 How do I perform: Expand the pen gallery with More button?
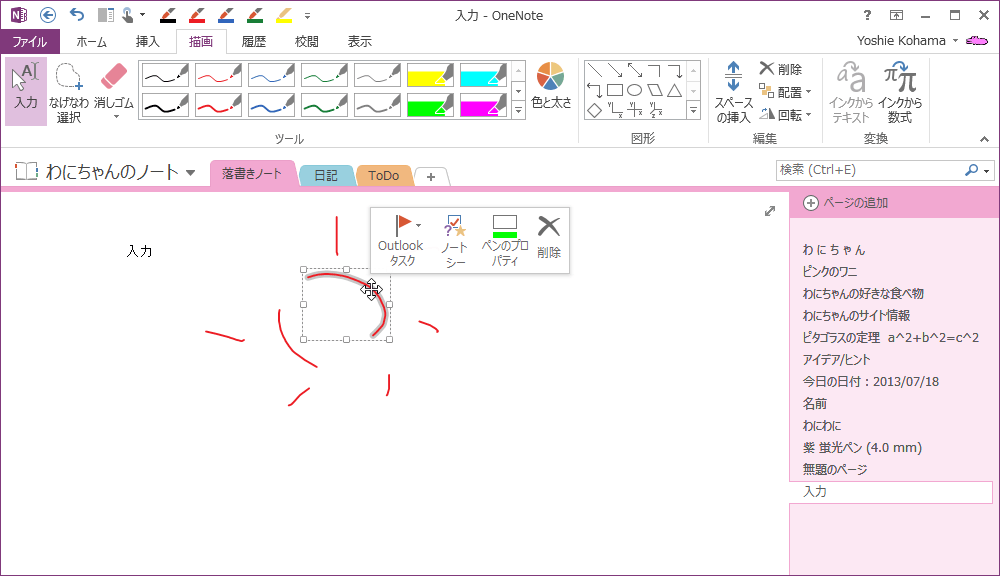[518, 111]
